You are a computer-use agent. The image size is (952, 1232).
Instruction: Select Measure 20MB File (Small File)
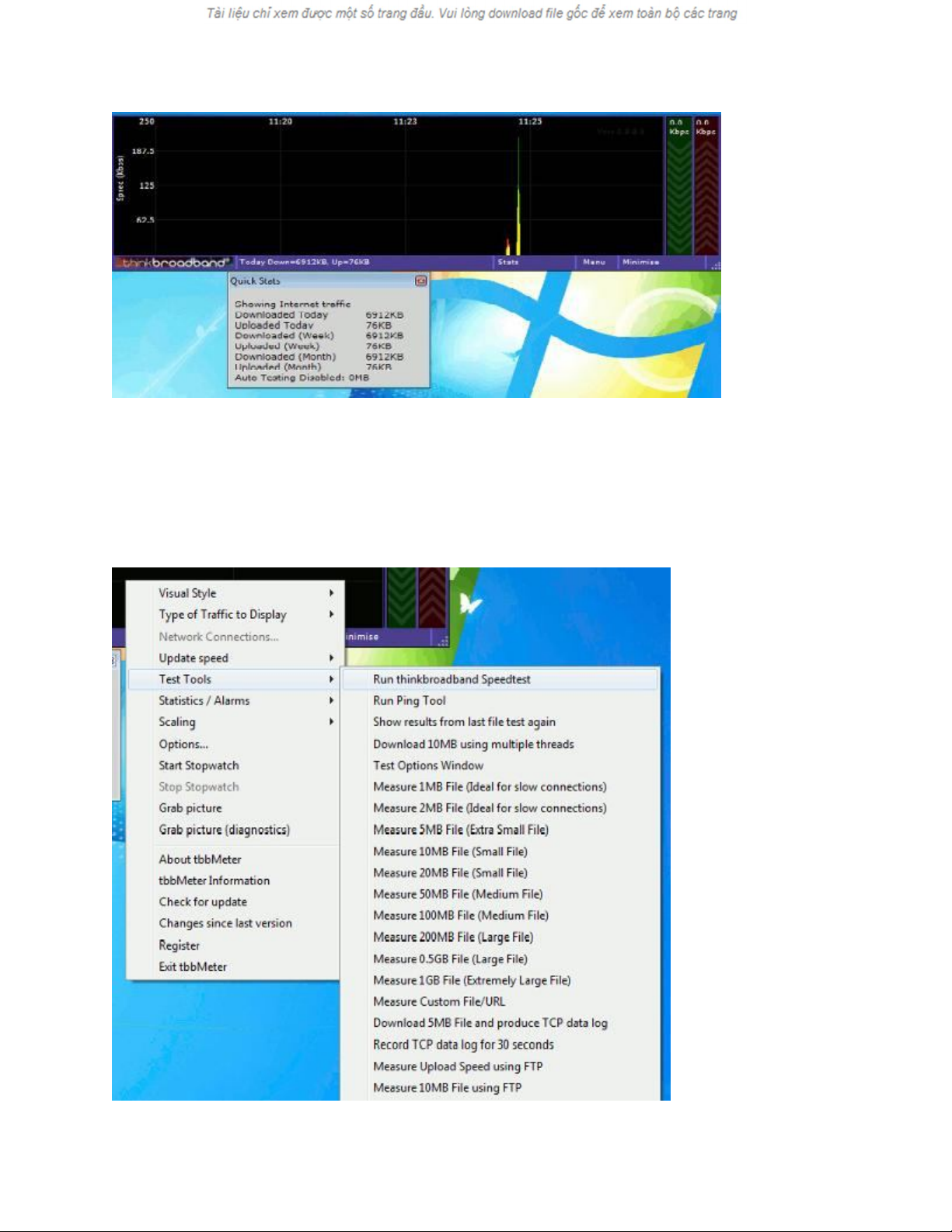(x=501, y=873)
